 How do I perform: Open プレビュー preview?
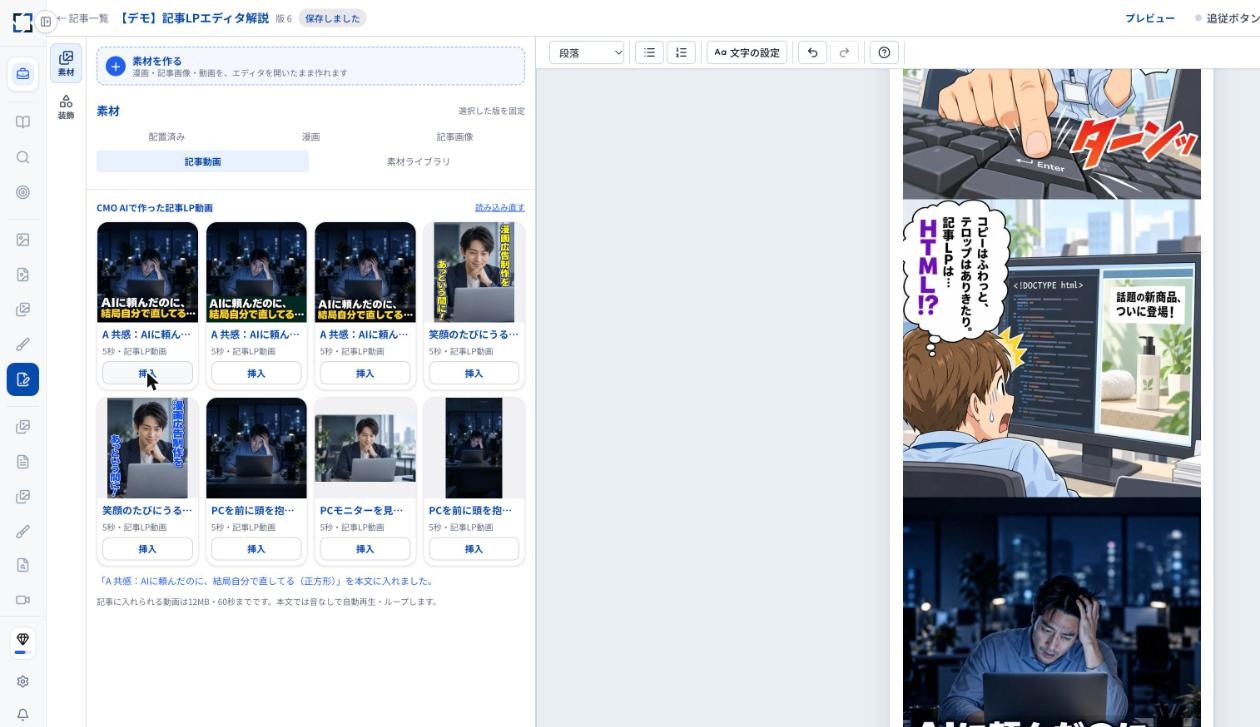pyautogui.click(x=1150, y=19)
